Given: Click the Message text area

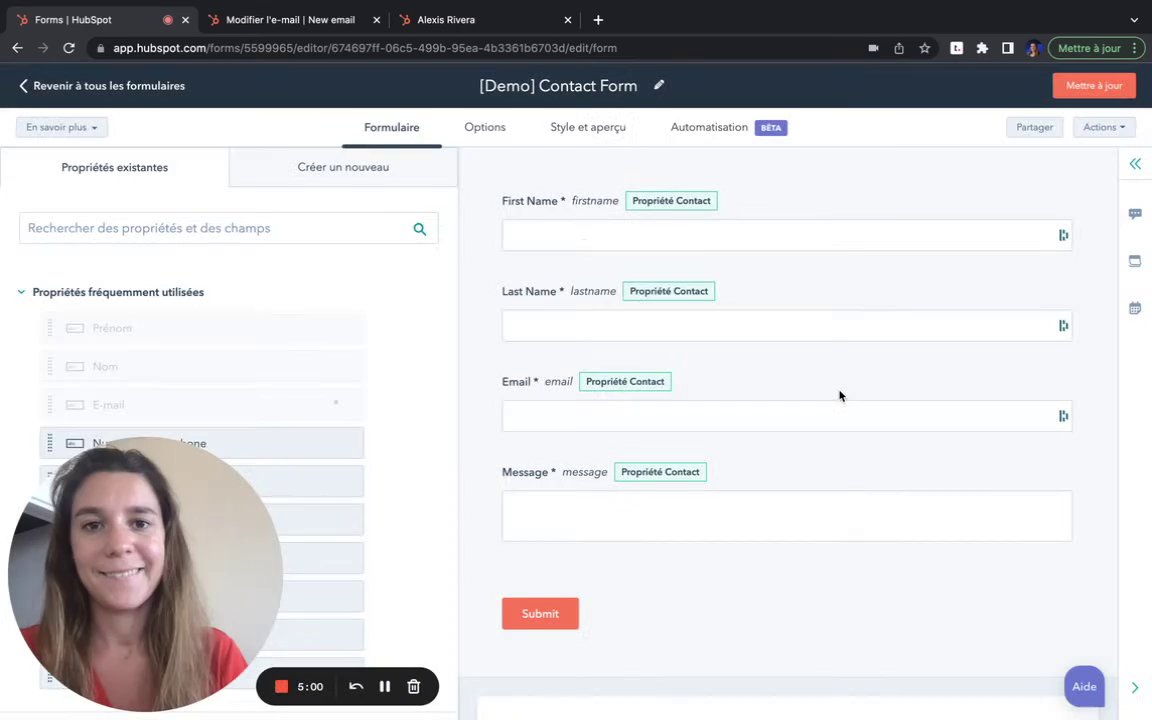Looking at the screenshot, I should 787,516.
